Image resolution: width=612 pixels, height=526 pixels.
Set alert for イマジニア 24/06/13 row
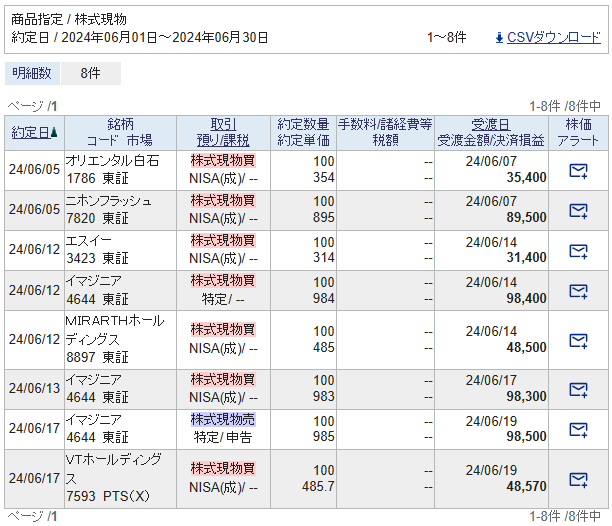pyautogui.click(x=578, y=390)
